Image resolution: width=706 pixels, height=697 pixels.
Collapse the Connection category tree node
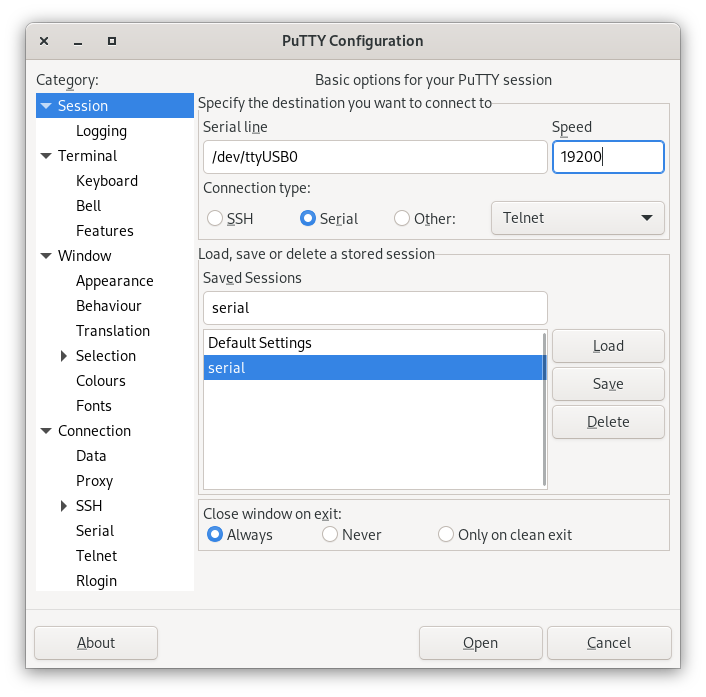coord(46,431)
